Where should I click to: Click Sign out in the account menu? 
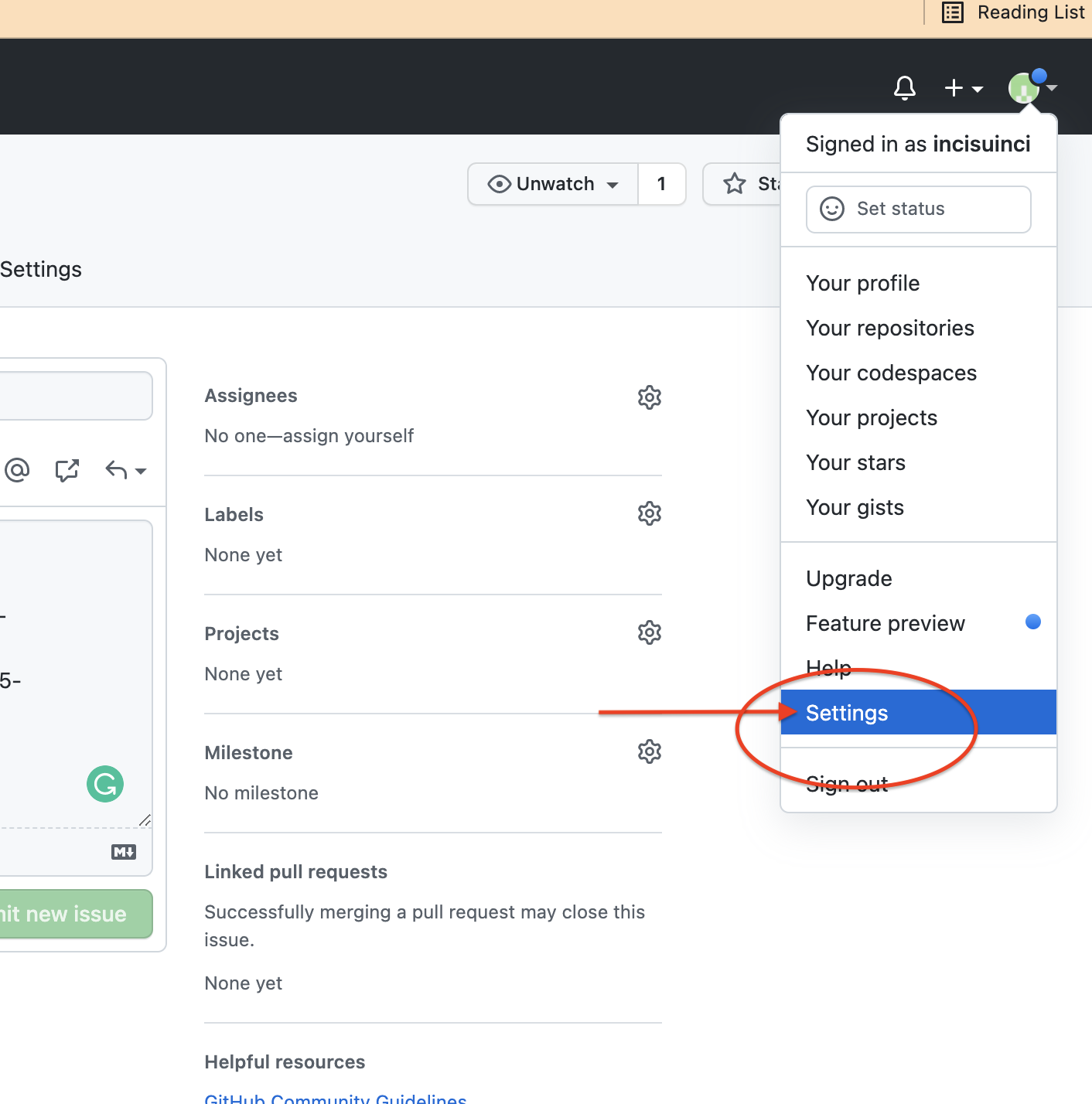(x=846, y=783)
